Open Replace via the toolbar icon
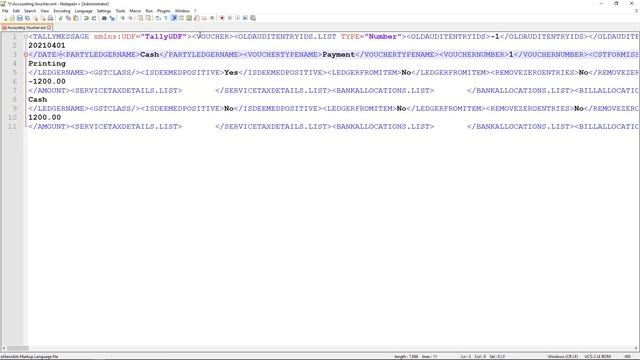This screenshot has height=360, width=640. tap(112, 18)
